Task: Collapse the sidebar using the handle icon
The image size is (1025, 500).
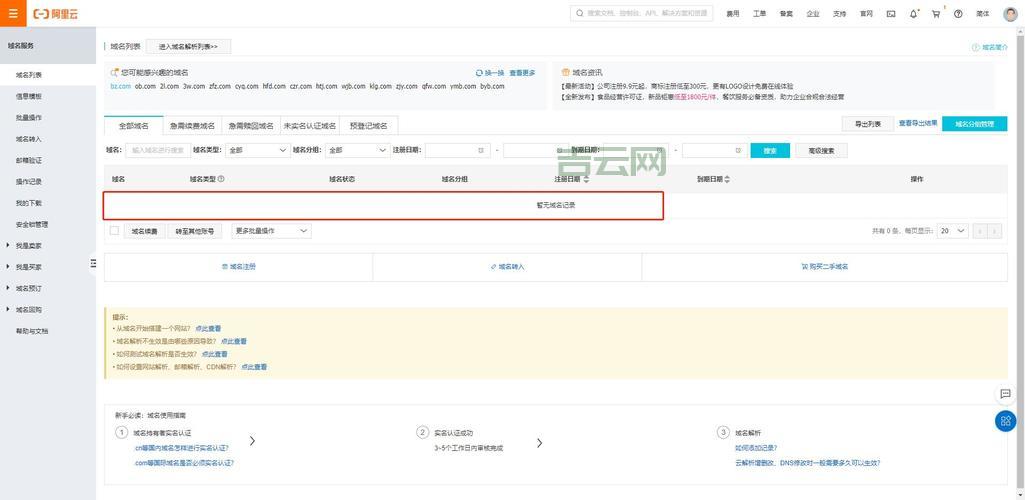Action: (x=93, y=263)
